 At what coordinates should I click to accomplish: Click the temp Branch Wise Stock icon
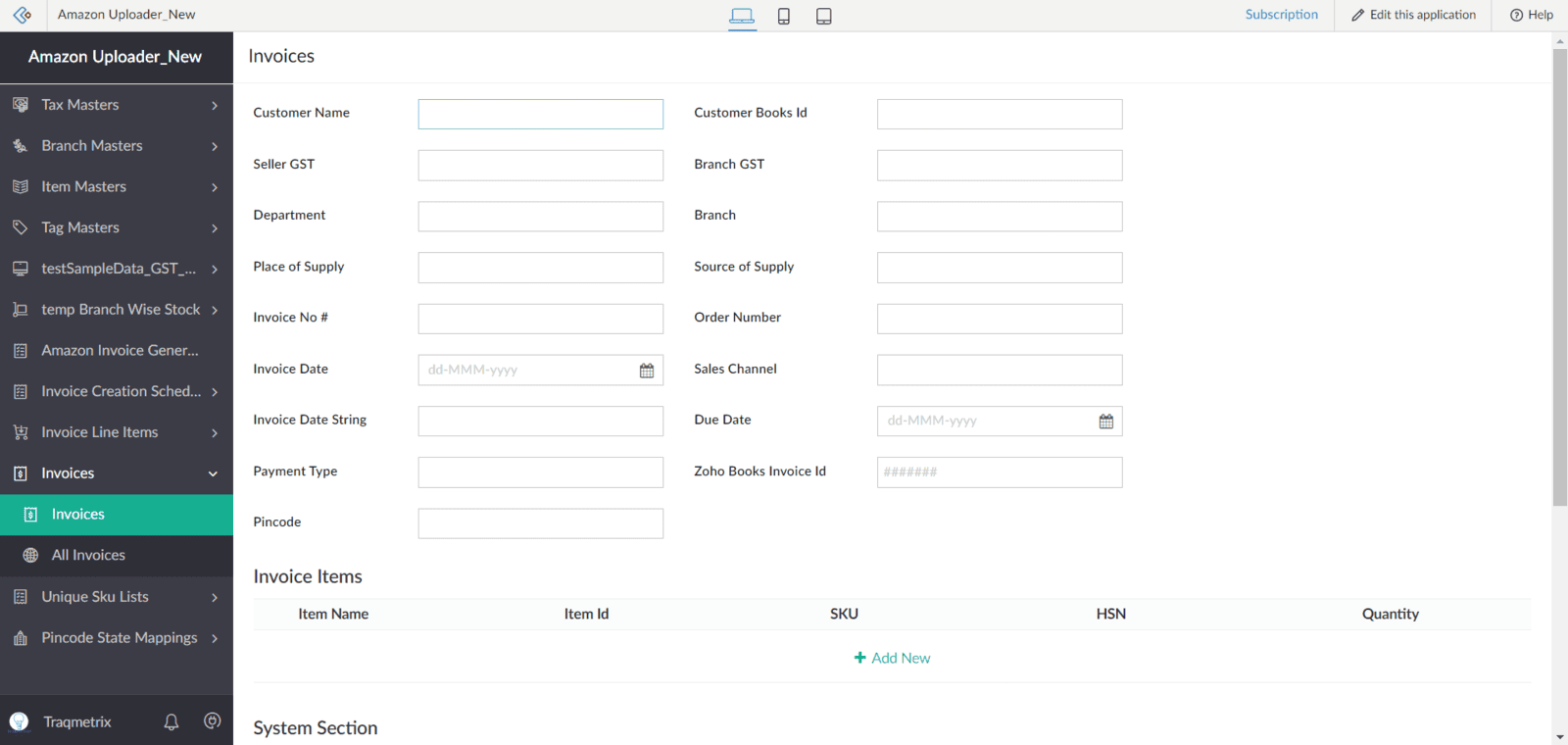pos(20,309)
